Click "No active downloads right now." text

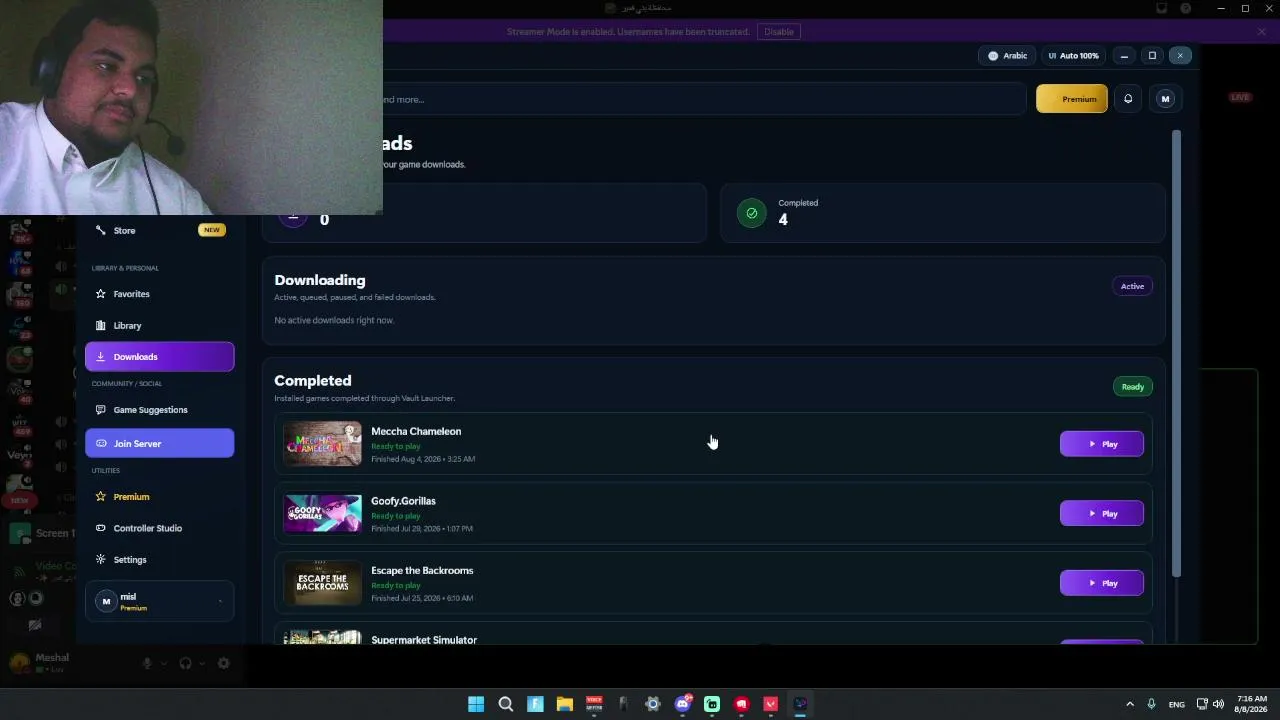click(x=334, y=320)
